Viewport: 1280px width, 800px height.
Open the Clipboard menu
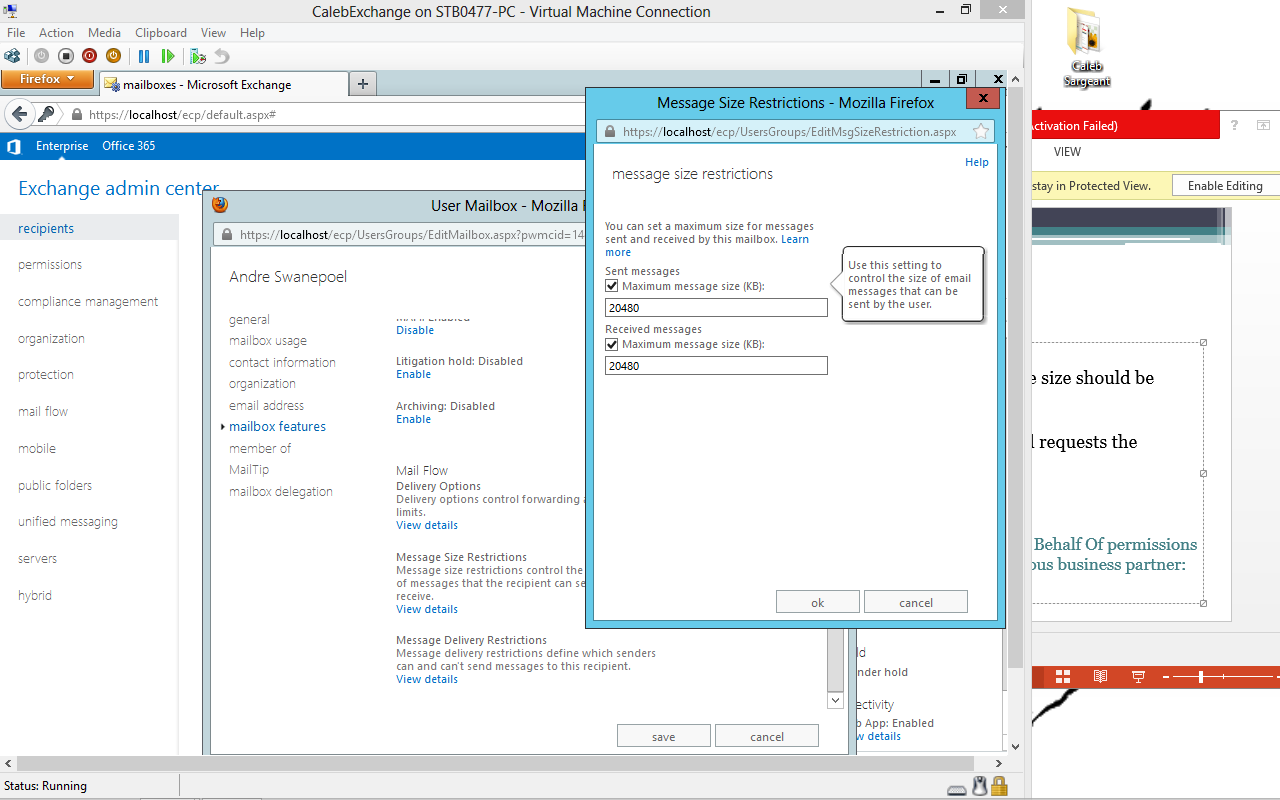click(160, 33)
